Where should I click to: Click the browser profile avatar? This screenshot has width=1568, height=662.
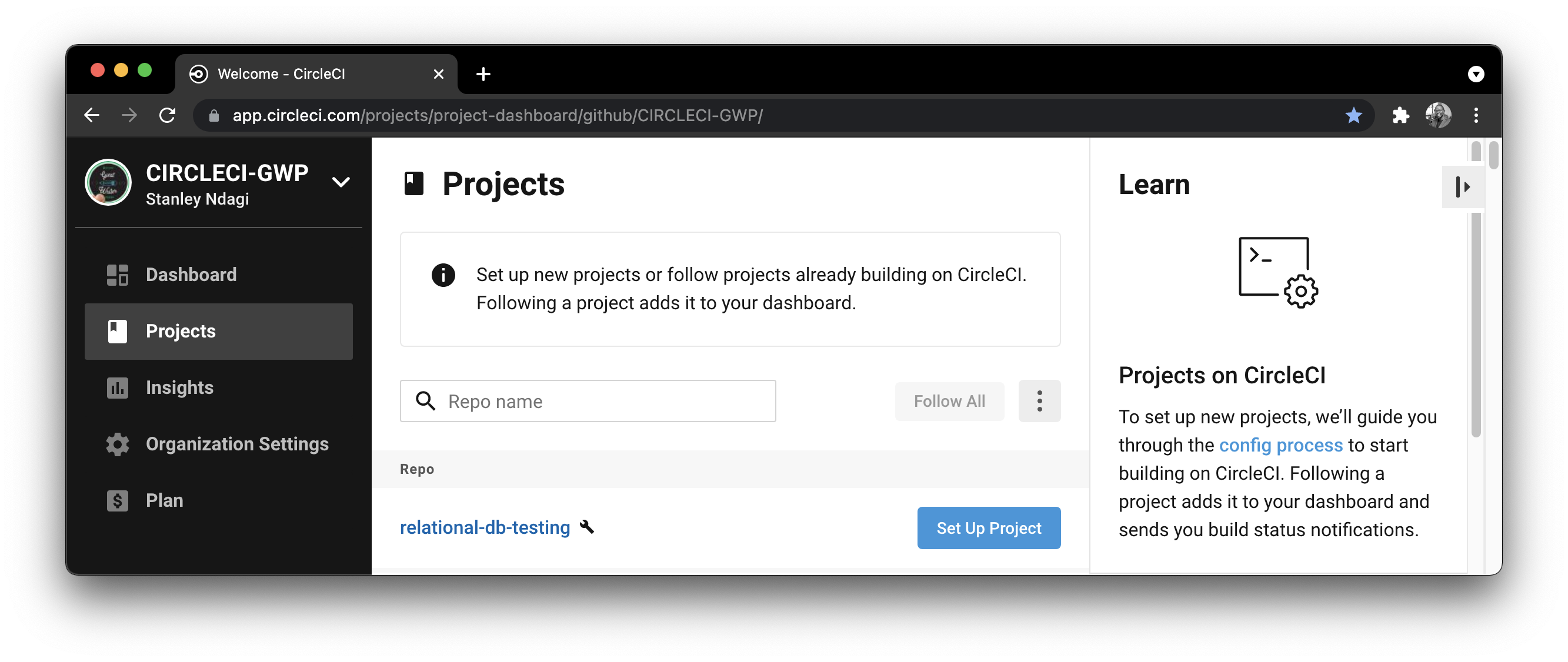click(x=1439, y=116)
